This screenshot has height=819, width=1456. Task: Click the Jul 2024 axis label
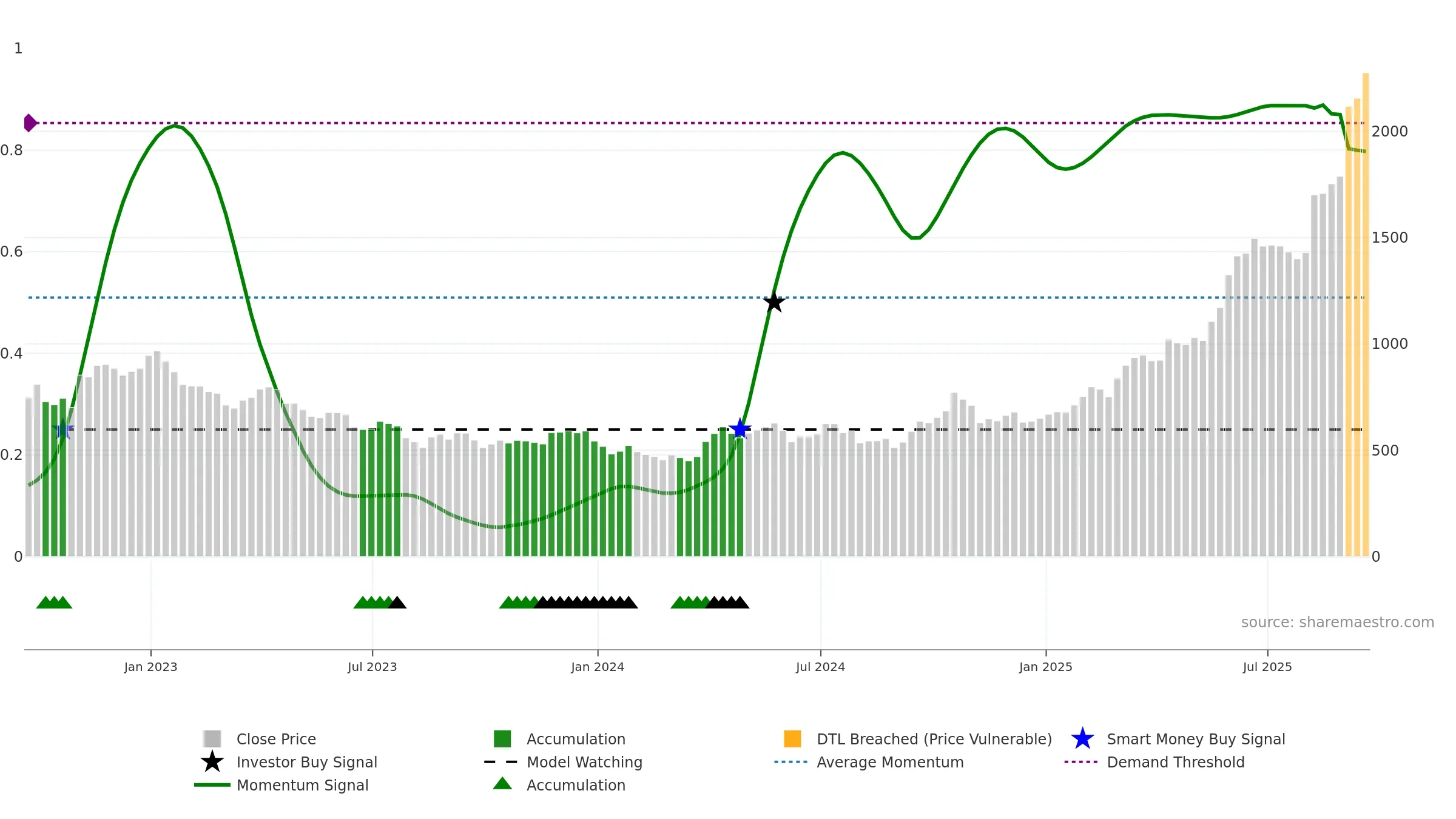point(820,667)
